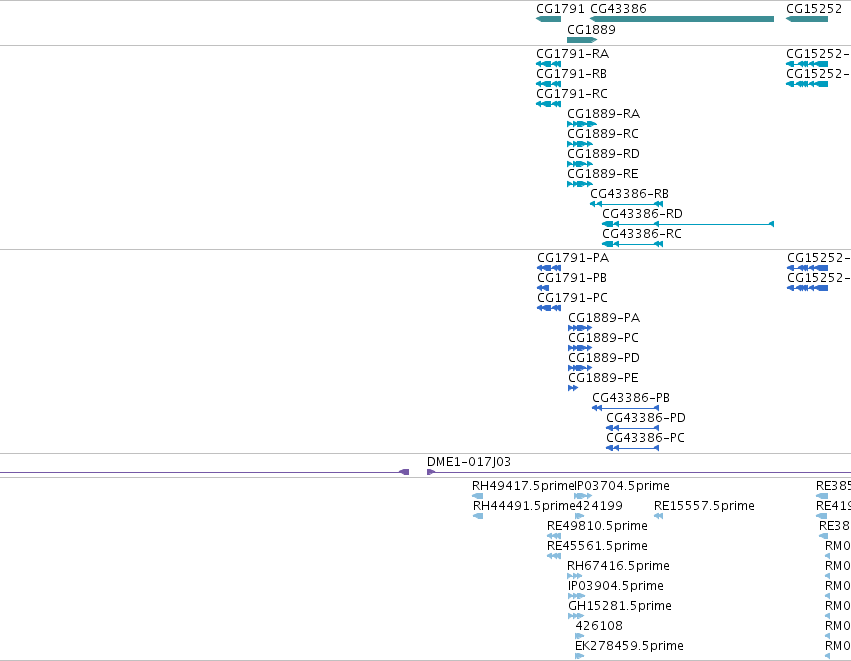851x661 pixels.
Task: Select transcript CG1791-RB label
Action: coord(571,74)
